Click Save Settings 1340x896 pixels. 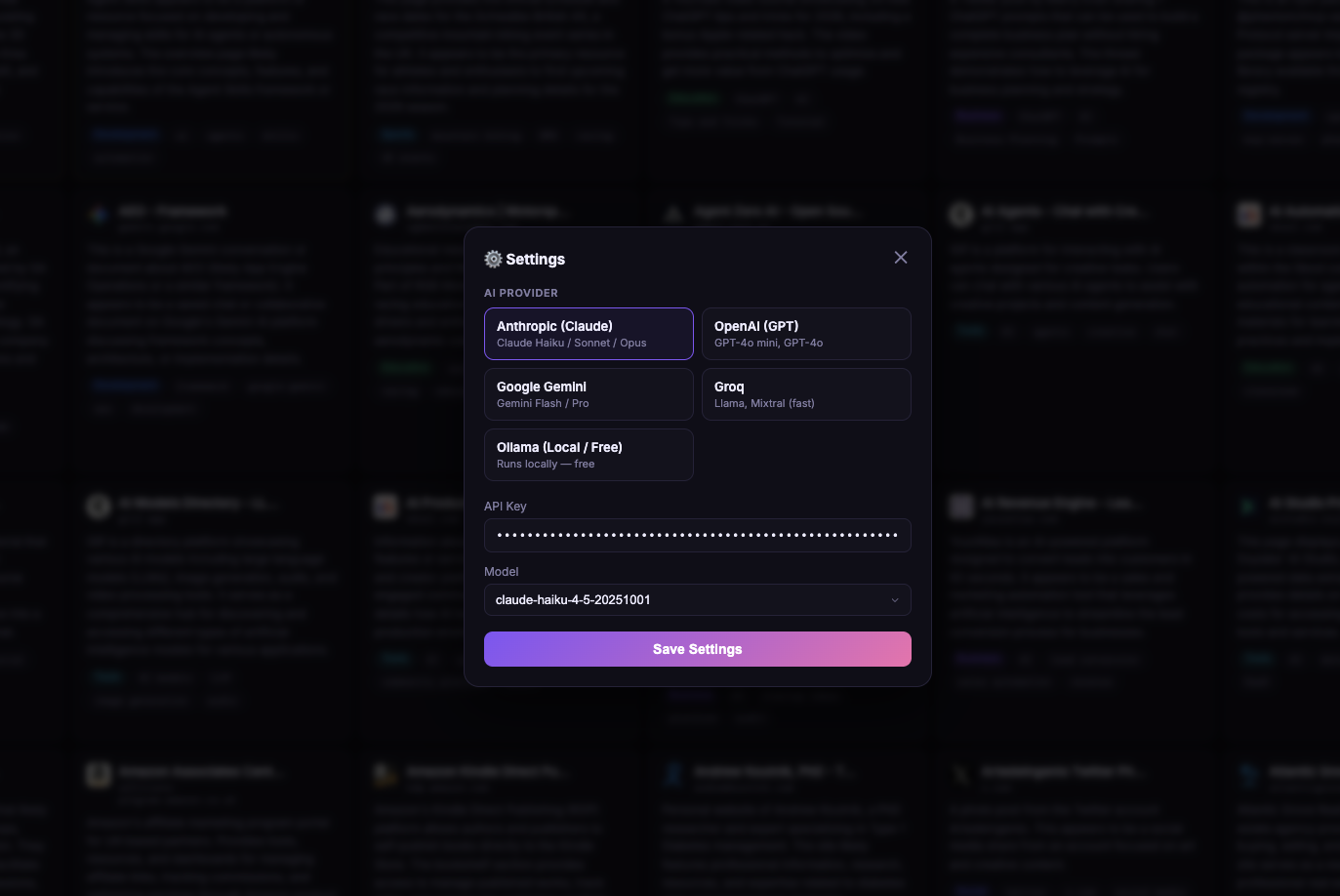(x=697, y=649)
